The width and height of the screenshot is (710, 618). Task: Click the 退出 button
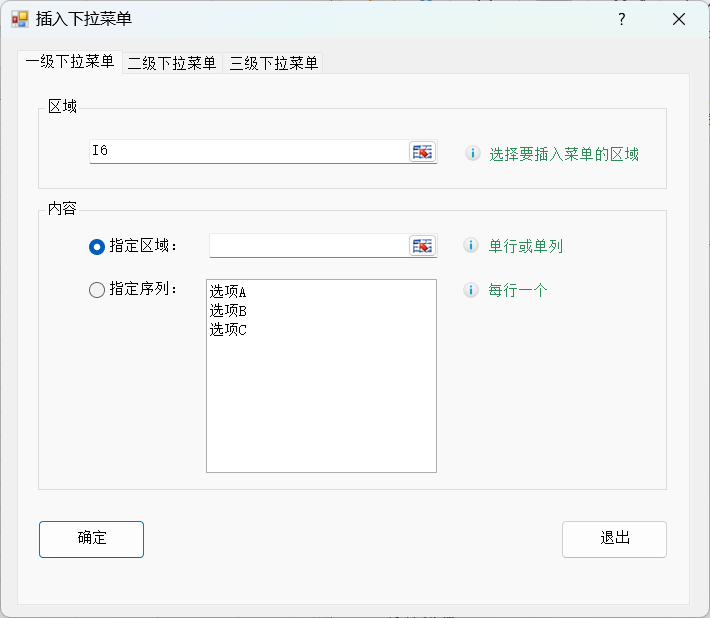coord(614,539)
